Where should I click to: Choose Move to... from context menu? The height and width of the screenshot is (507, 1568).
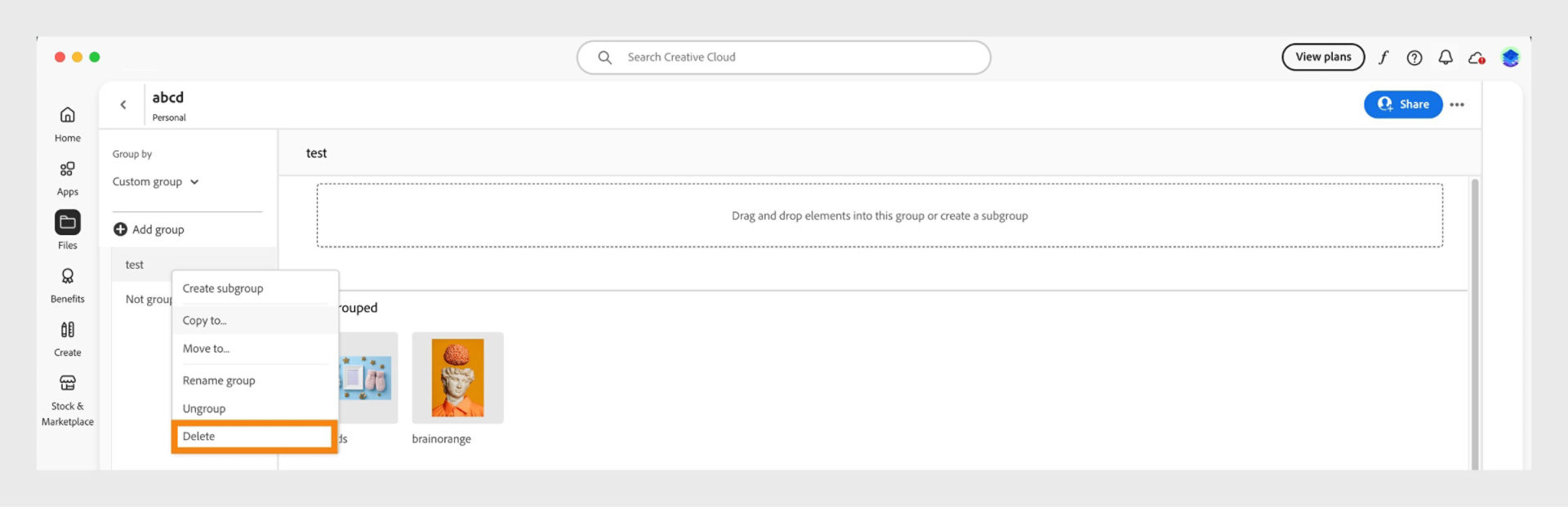click(x=255, y=349)
